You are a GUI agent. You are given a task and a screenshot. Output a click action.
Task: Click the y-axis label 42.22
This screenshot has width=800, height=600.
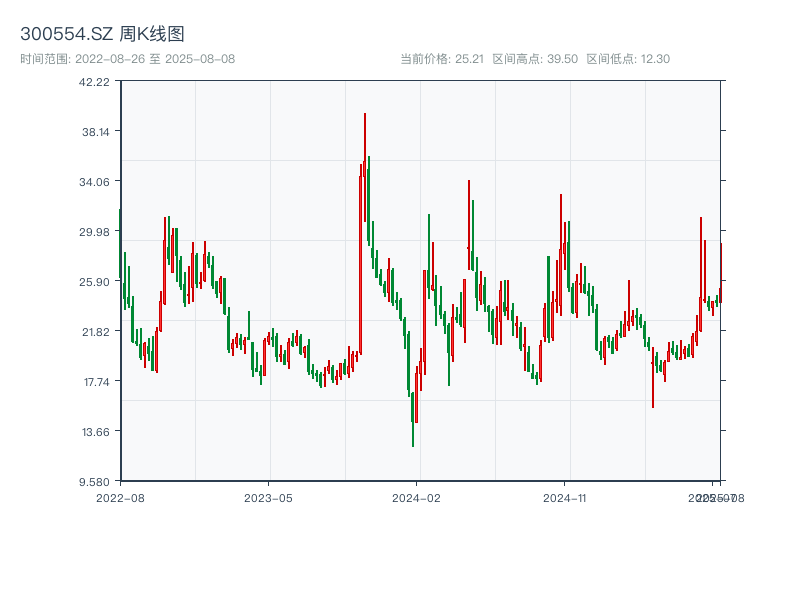tap(94, 82)
